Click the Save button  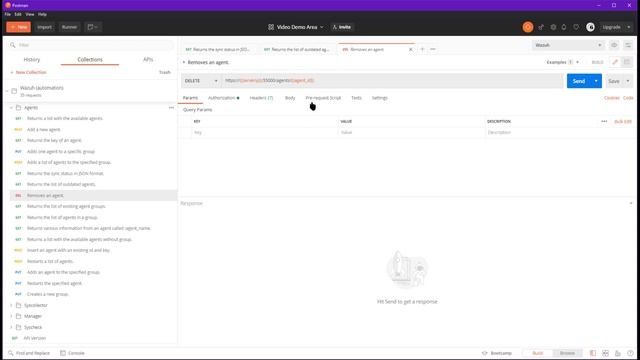pyautogui.click(x=614, y=81)
